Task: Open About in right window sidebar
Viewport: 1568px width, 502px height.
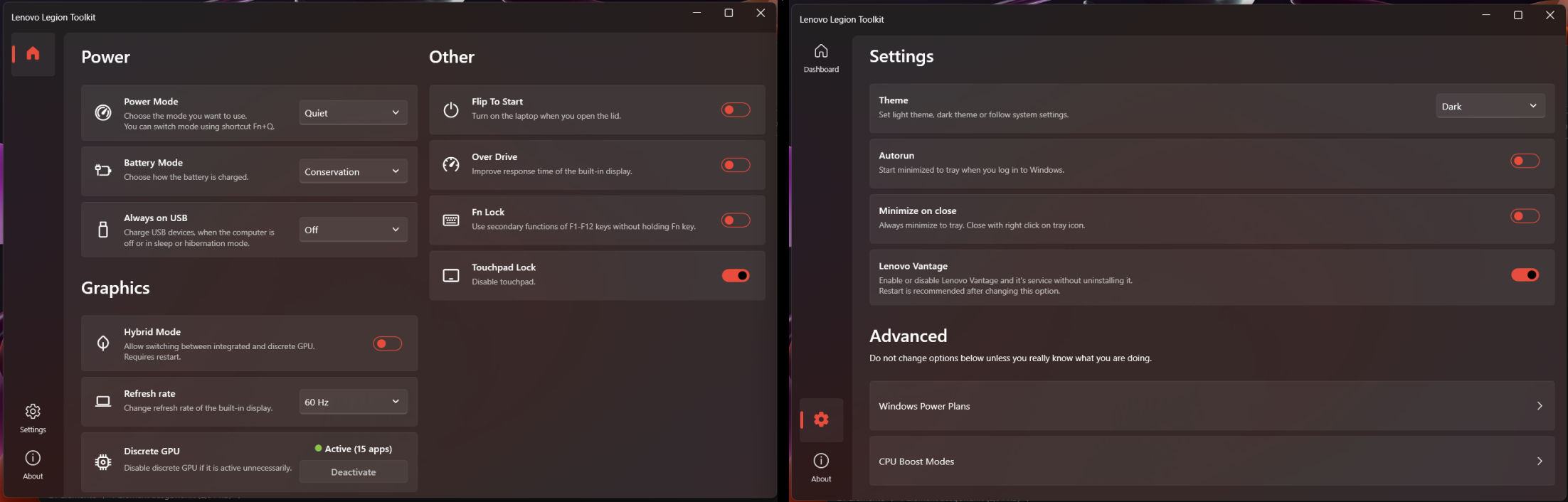Action: pos(821,468)
